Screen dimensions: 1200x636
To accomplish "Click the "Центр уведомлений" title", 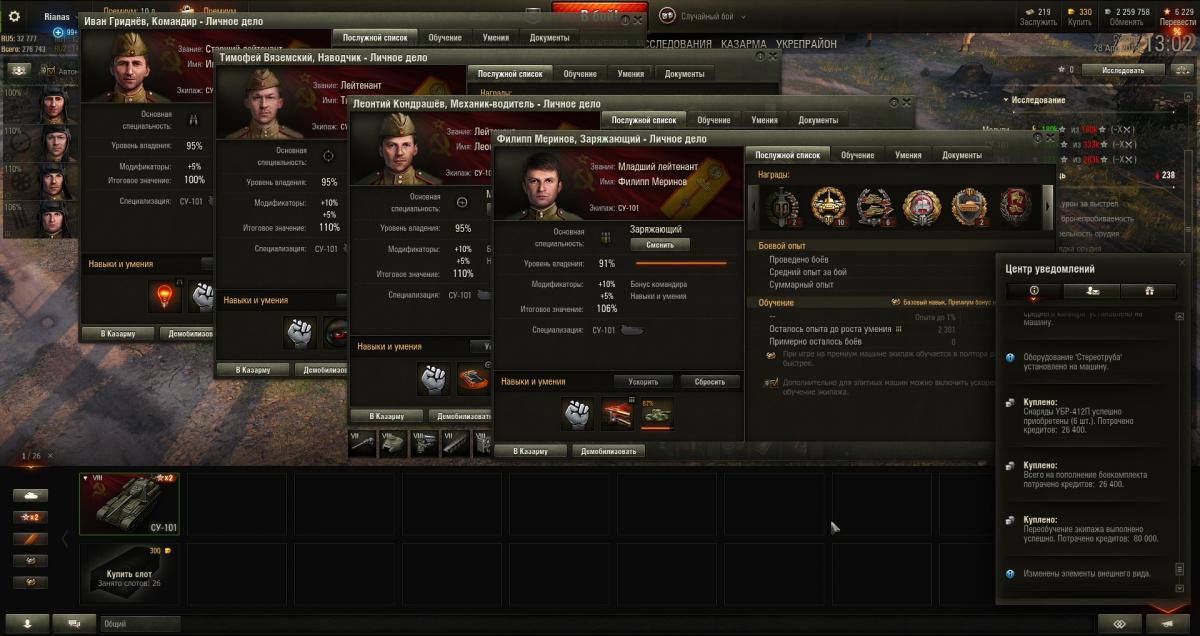I will (1050, 269).
